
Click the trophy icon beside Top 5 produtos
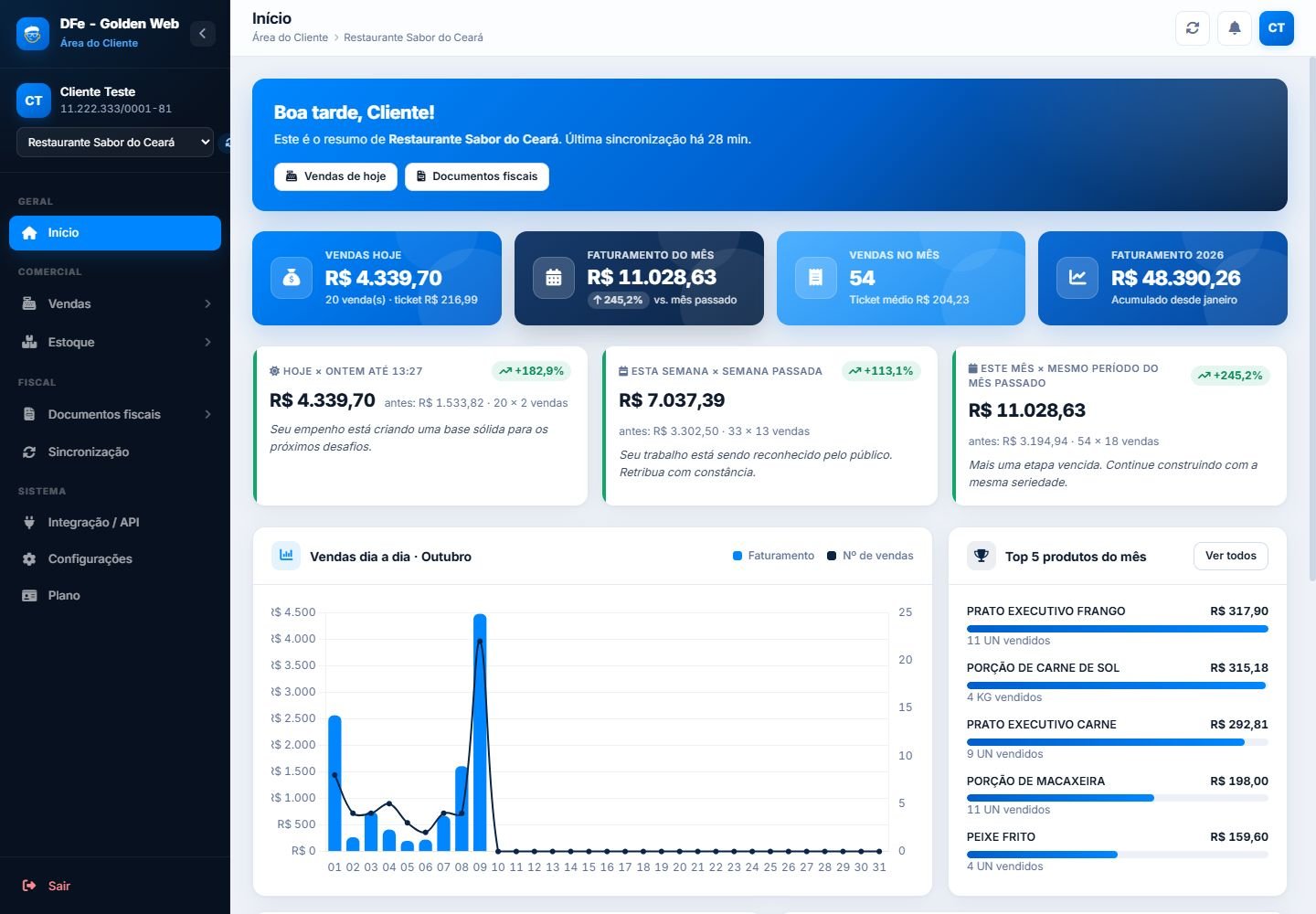click(x=982, y=556)
